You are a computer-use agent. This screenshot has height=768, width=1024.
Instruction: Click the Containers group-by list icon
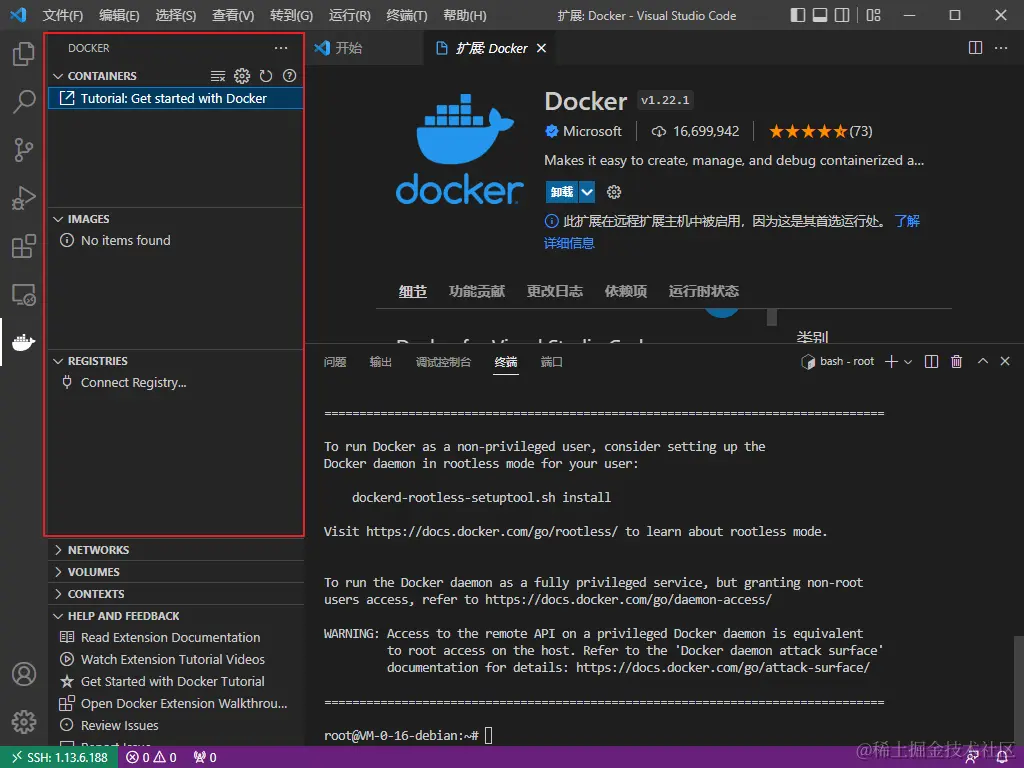(218, 76)
